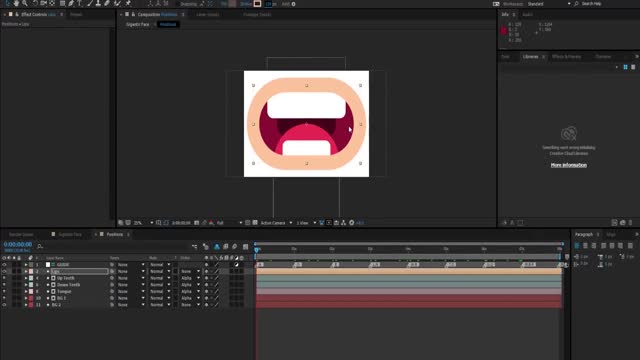This screenshot has width=640, height=360.
Task: Select the Eraser tool
Action: (107, 3)
